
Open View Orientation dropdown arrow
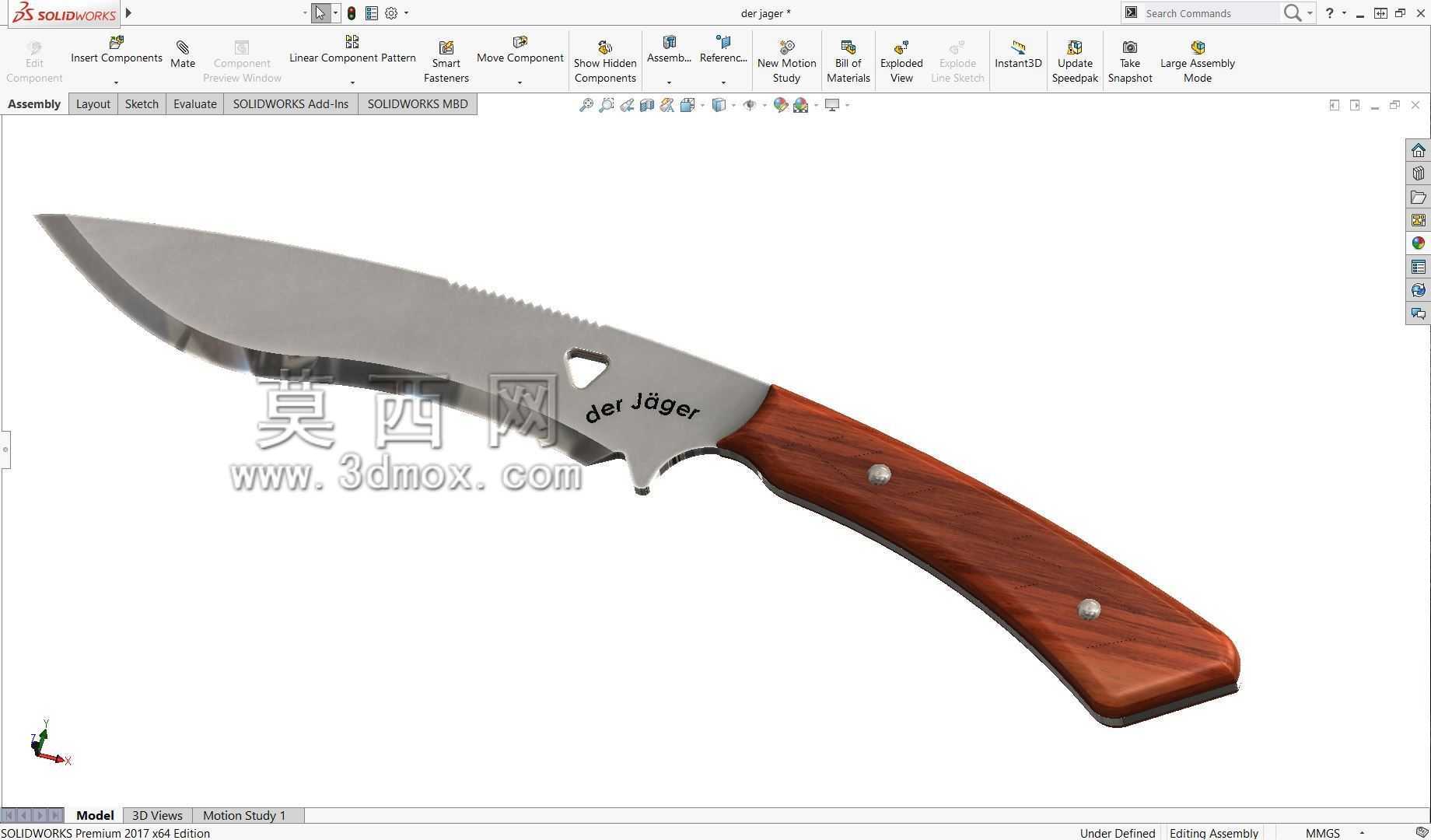pyautogui.click(x=702, y=105)
